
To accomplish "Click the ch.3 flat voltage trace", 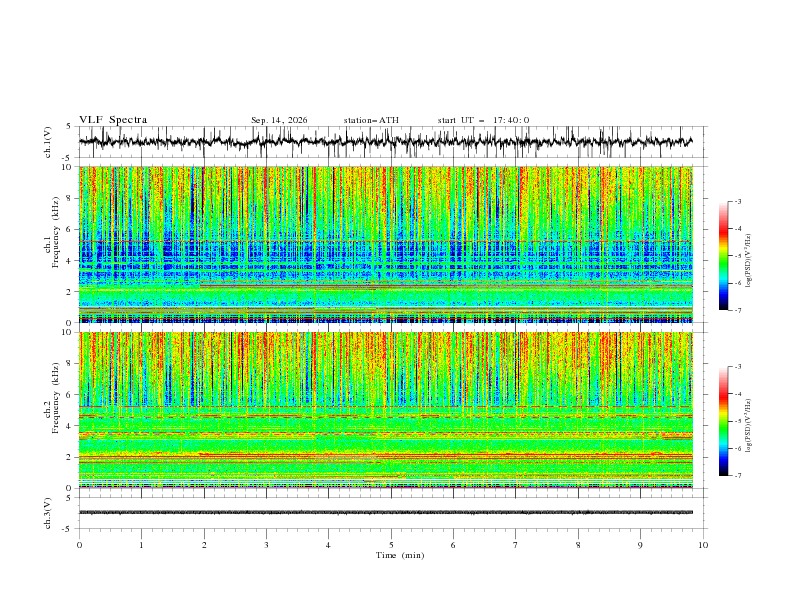I will coord(385,512).
